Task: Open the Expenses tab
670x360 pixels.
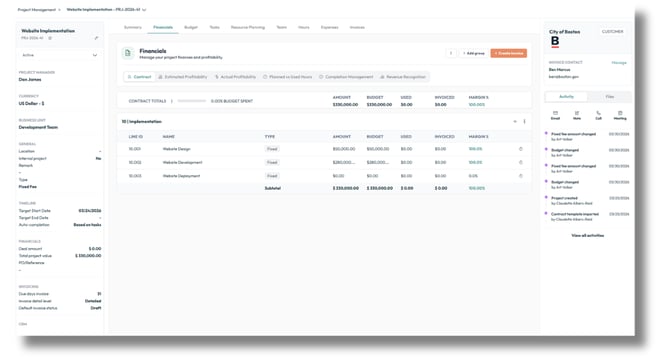Action: coord(329,27)
